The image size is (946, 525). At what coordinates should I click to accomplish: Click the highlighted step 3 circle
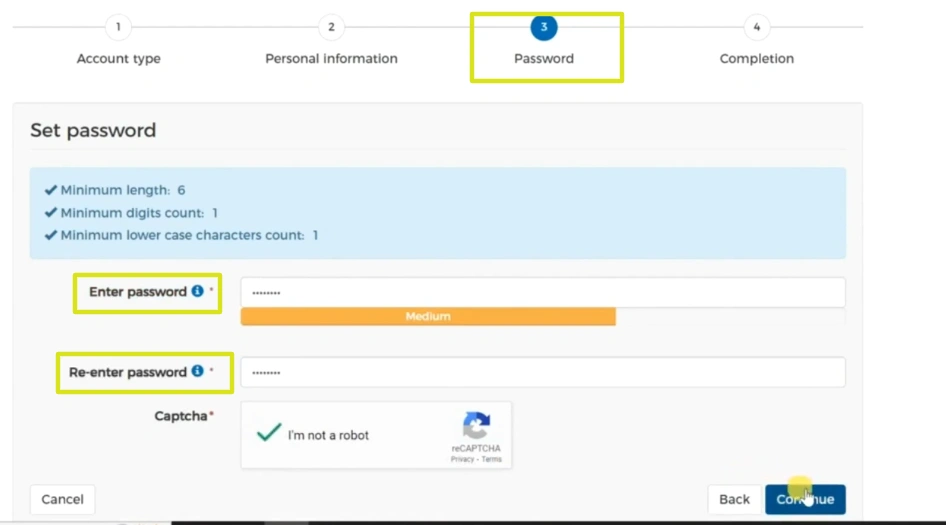[544, 27]
